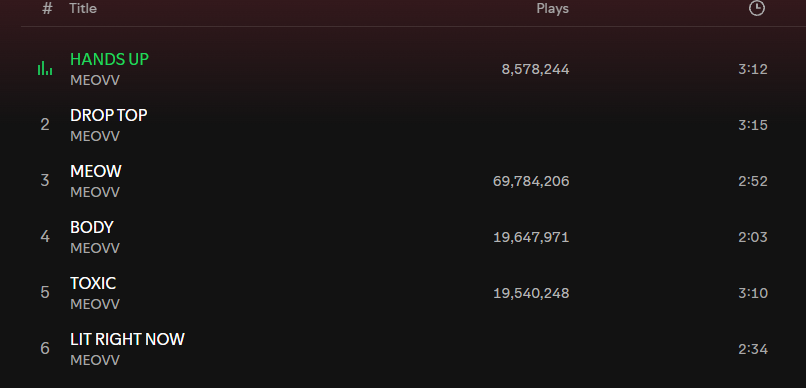Select the HANDS UP track title
Image resolution: width=806 pixels, height=388 pixels.
click(x=109, y=59)
